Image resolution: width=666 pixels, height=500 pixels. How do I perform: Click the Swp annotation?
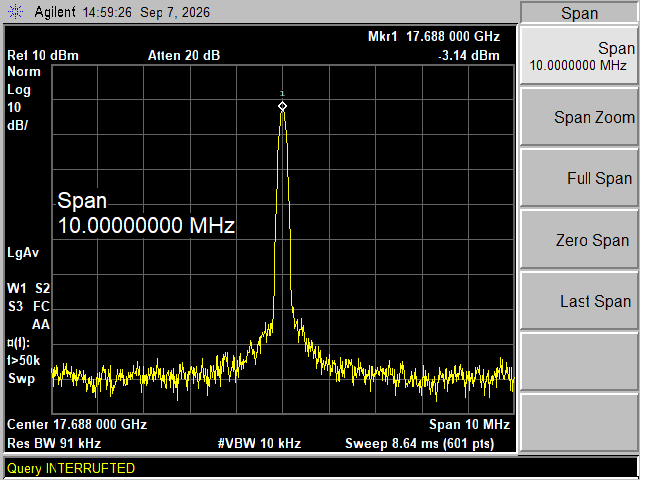click(x=21, y=379)
